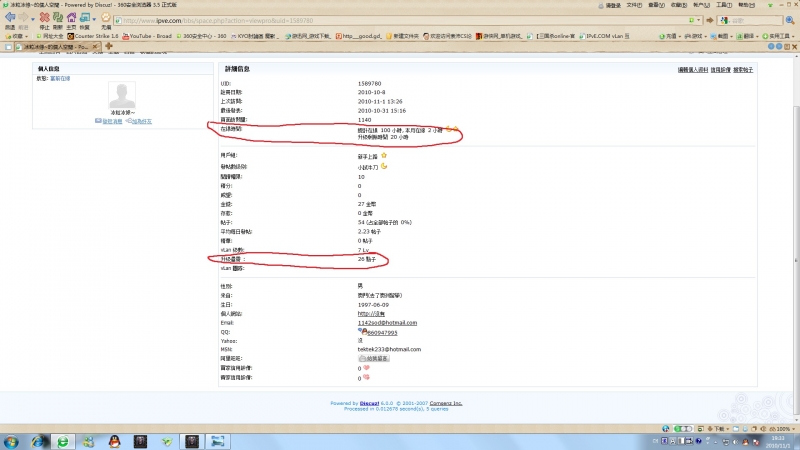800x450 pixels.
Task: Click the user avatar thumbnail
Action: click(x=122, y=95)
